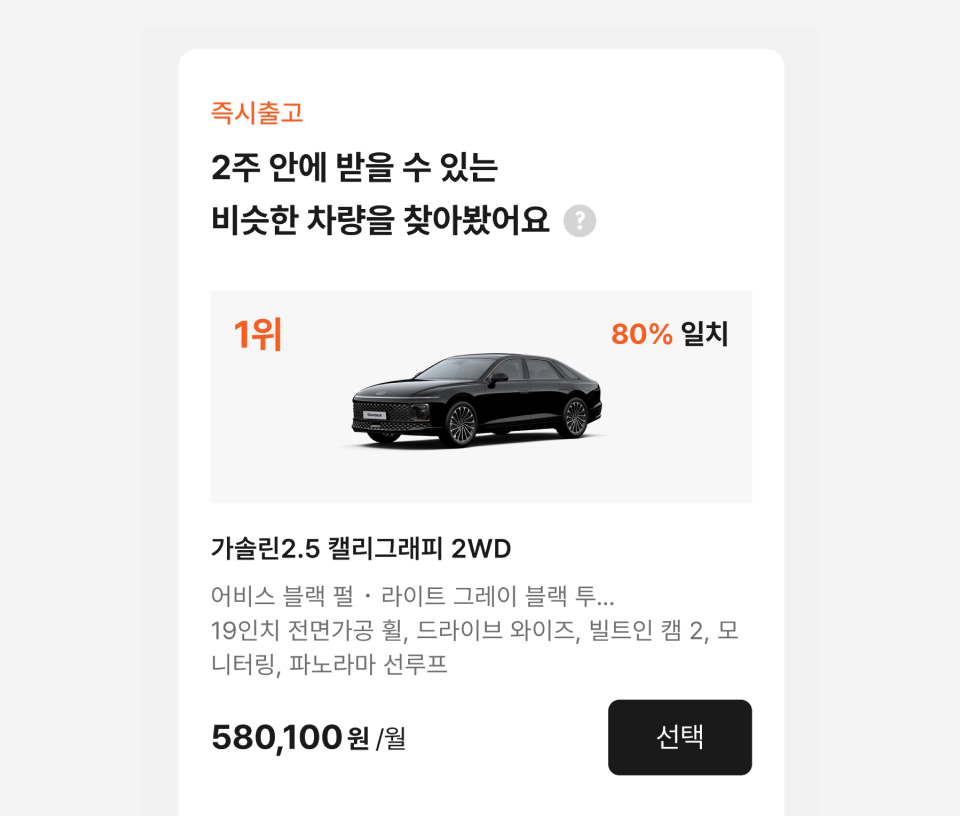Image resolution: width=960 pixels, height=816 pixels.
Task: Open help tooltip next to the heading
Action: click(x=578, y=222)
